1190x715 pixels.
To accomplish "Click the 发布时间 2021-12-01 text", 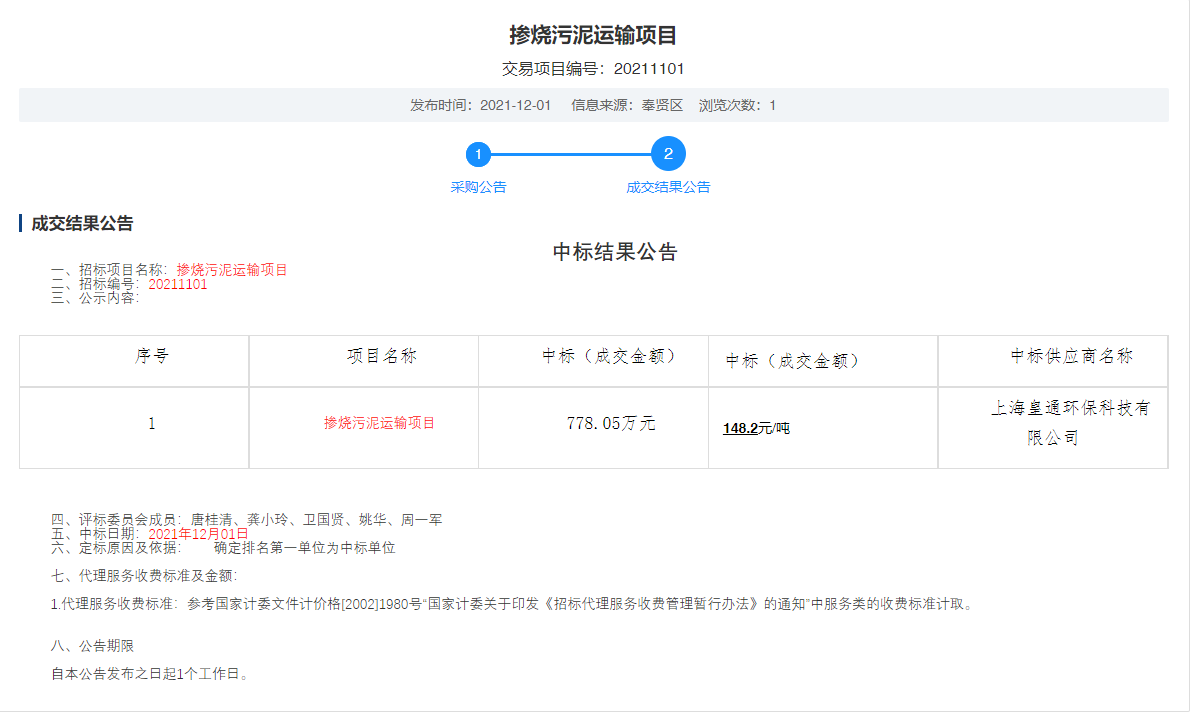I will pyautogui.click(x=480, y=105).
